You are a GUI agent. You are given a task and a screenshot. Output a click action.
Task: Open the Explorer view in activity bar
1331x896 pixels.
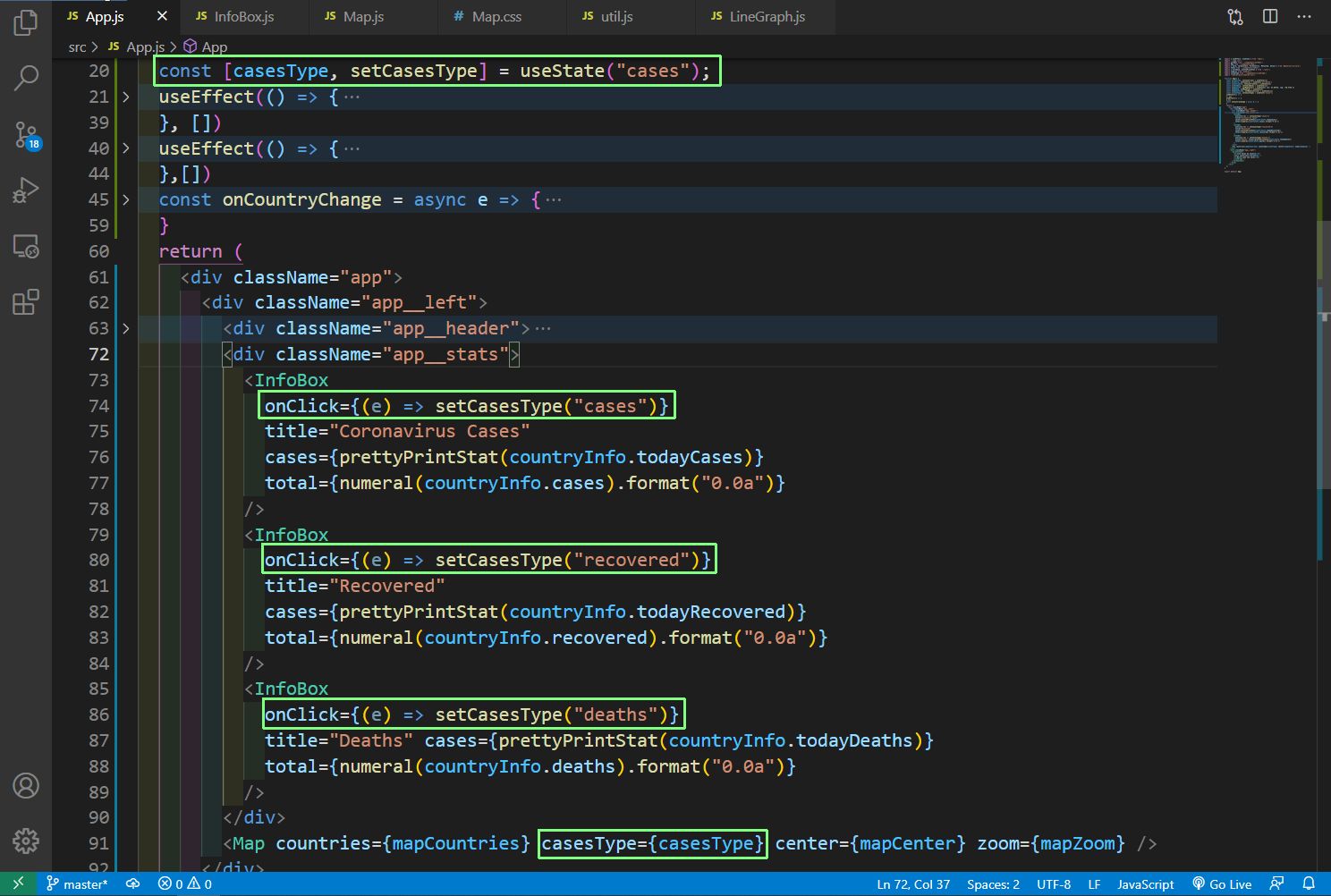point(26,22)
